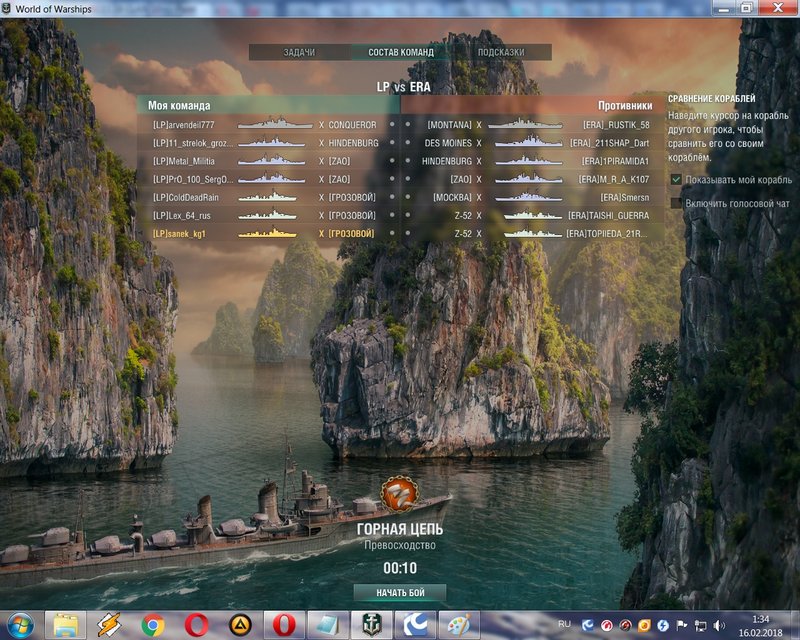Screen dimensions: 800x640
Task: Open the ПОДСКАЗКИ tab
Action: point(501,52)
